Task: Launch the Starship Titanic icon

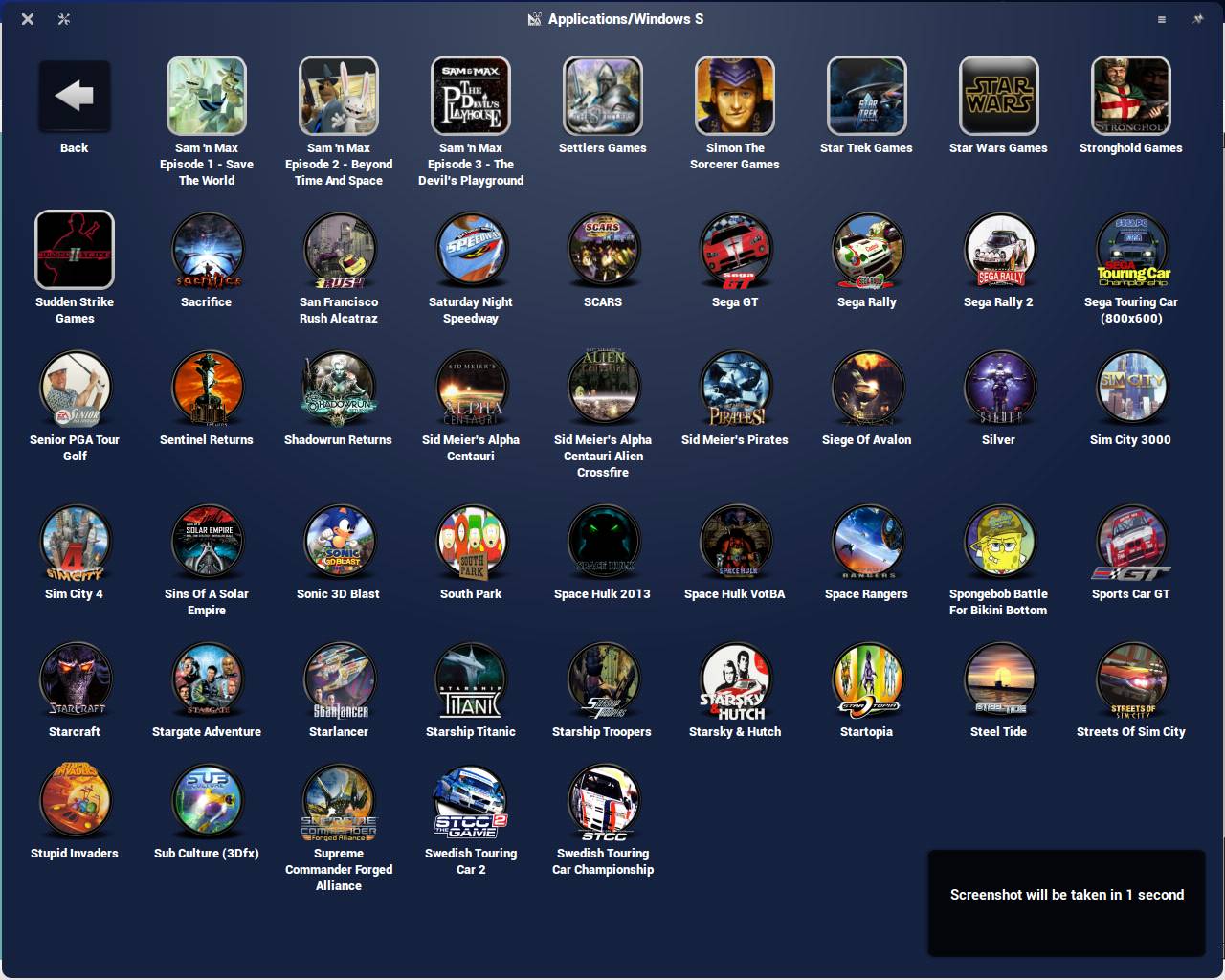Action: tap(471, 679)
